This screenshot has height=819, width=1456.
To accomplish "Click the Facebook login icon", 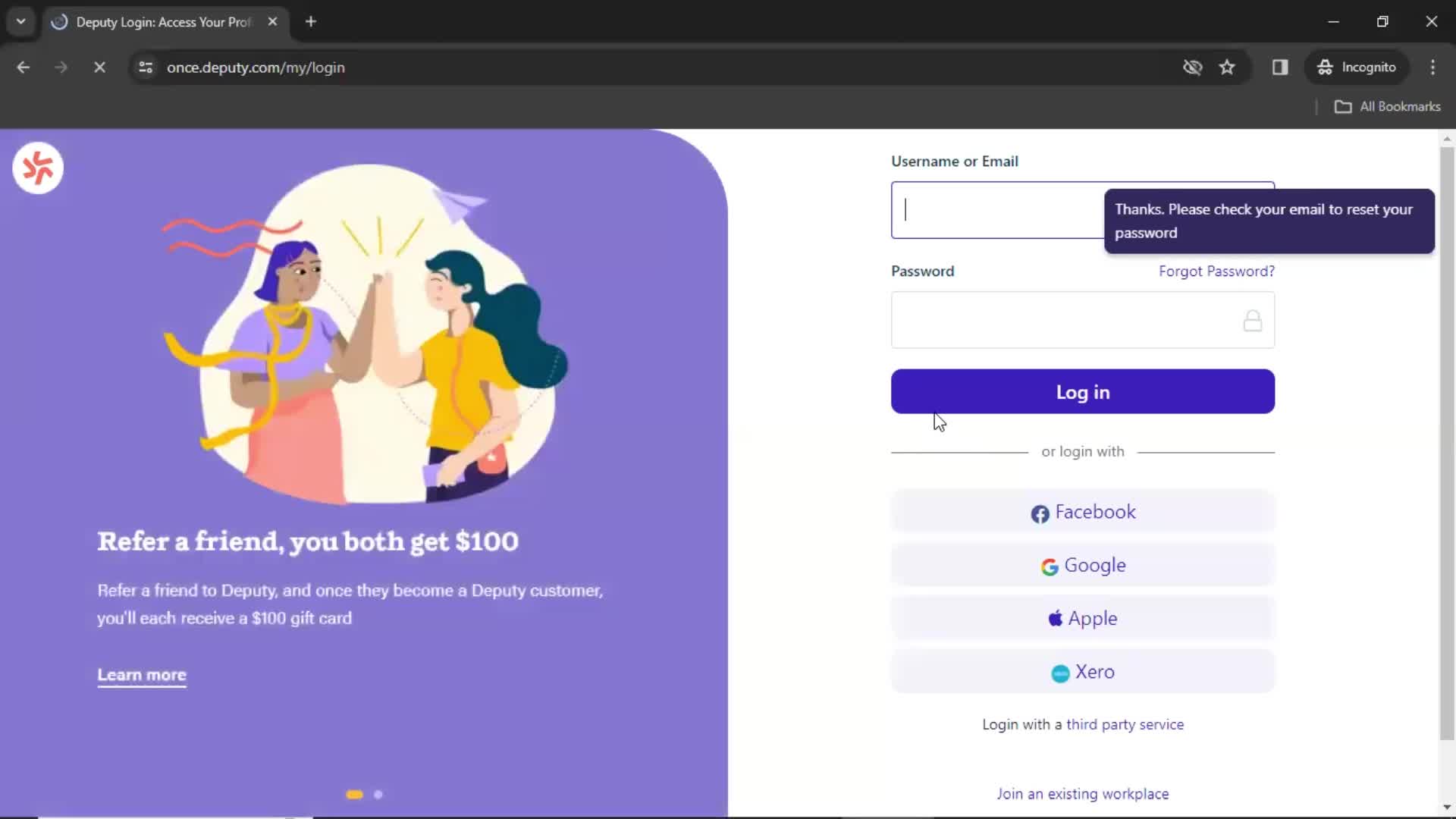I will (x=1039, y=512).
